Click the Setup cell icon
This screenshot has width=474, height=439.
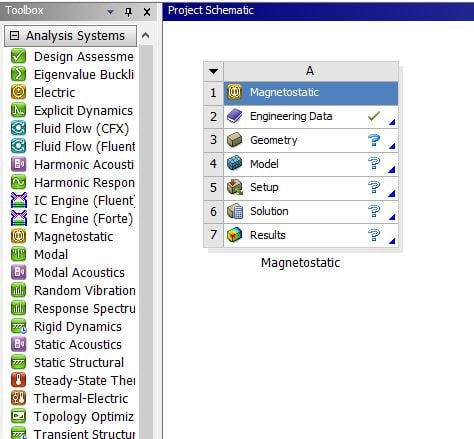[x=235, y=187]
